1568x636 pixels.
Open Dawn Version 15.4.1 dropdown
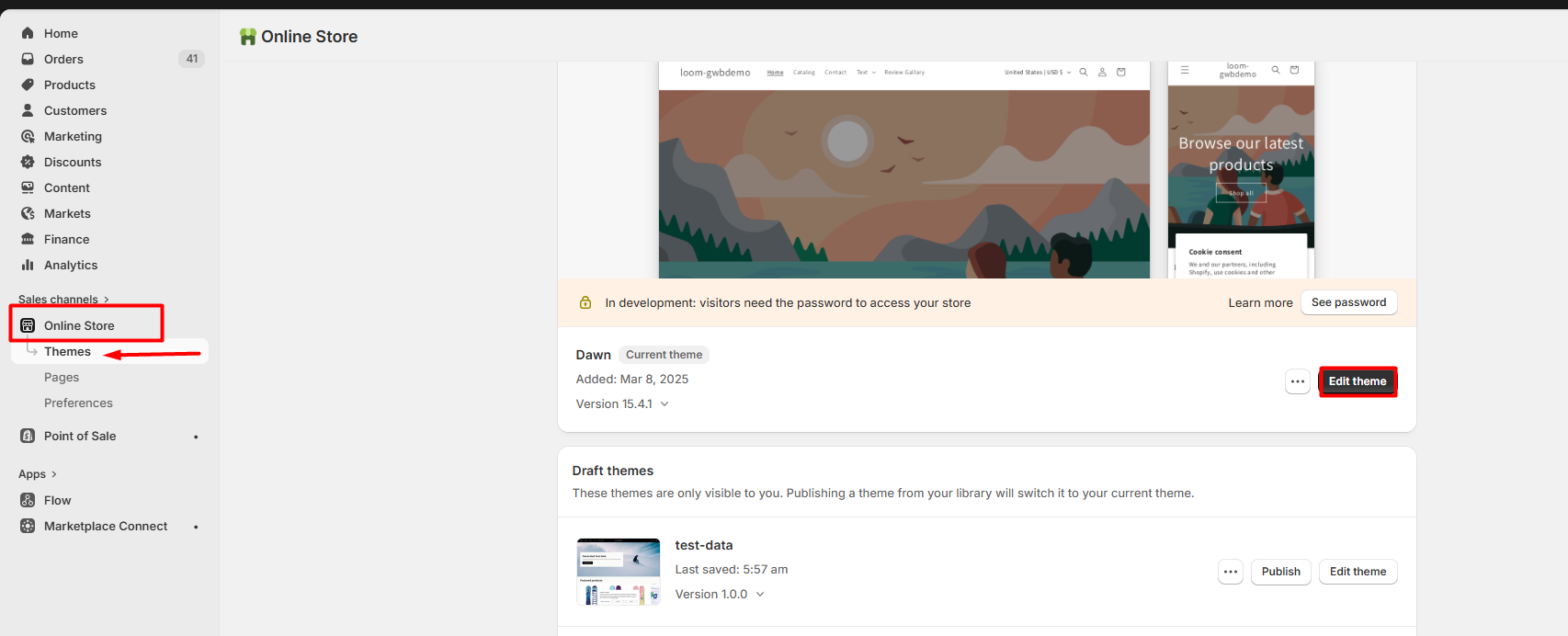click(x=665, y=404)
